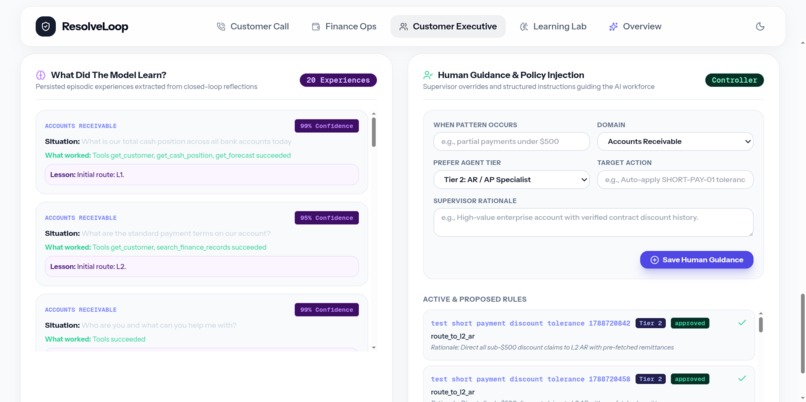The image size is (806, 402).
Task: Click the people icon beside Customer Executive
Action: (x=404, y=27)
